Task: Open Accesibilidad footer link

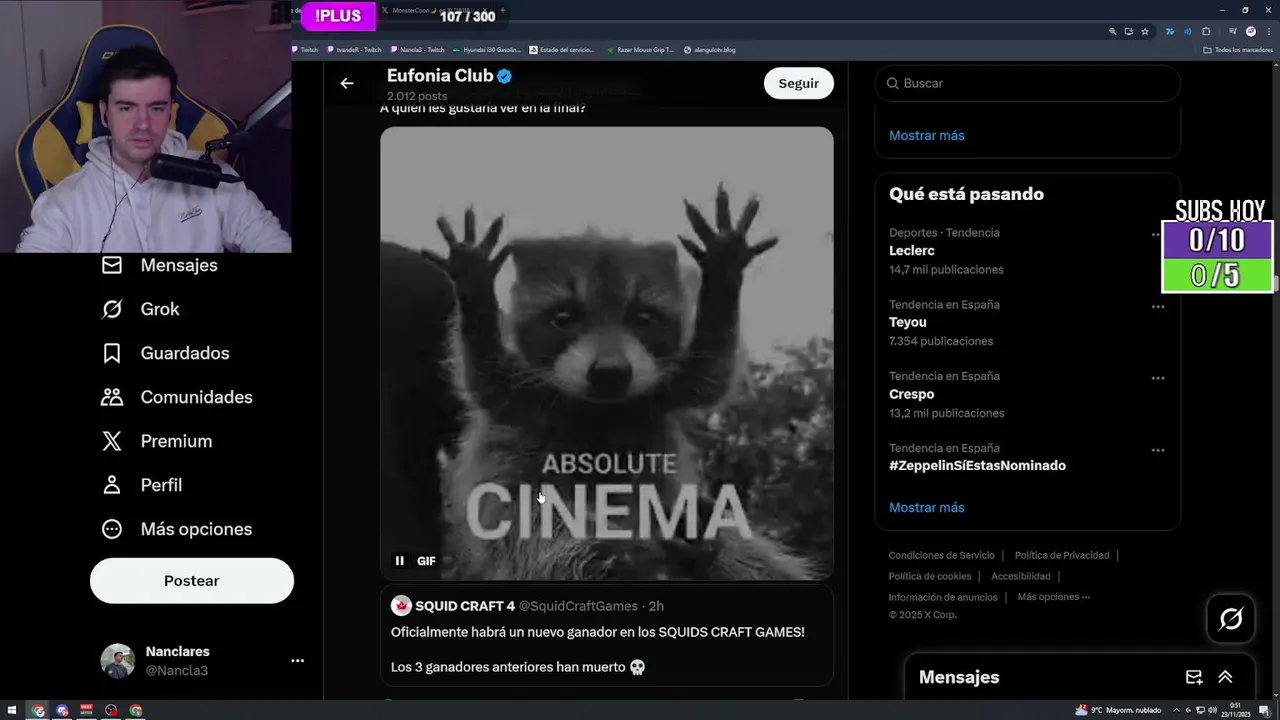Action: [x=1021, y=576]
